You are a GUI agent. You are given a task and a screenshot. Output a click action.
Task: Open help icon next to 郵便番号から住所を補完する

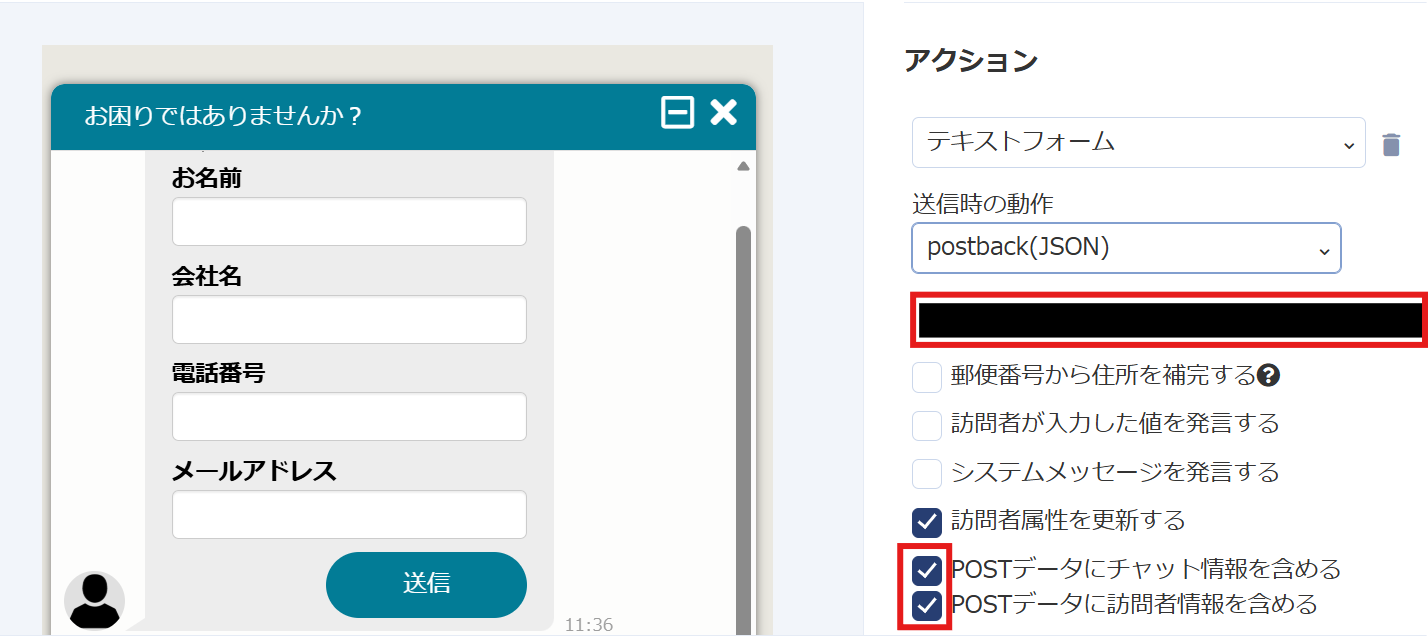pos(1270,376)
